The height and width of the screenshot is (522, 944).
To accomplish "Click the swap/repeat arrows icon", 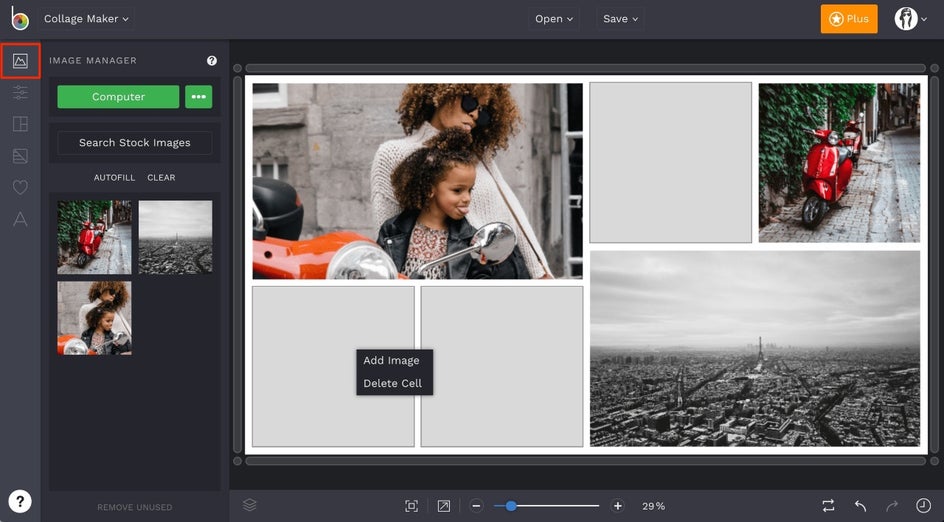I will tap(828, 506).
